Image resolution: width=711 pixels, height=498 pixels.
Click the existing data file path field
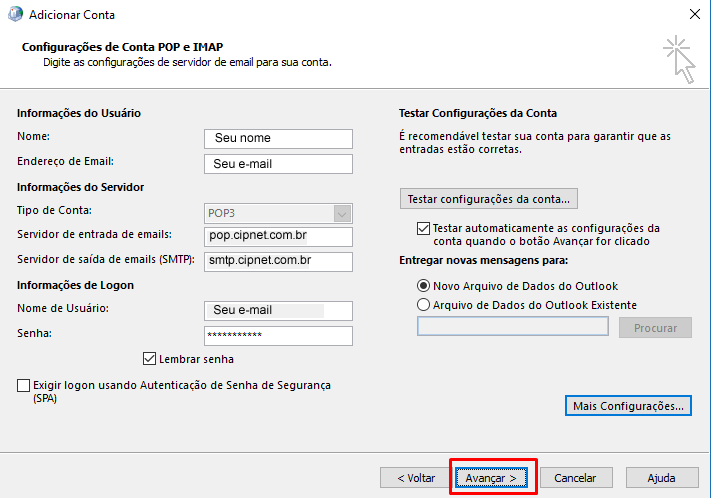pos(512,327)
